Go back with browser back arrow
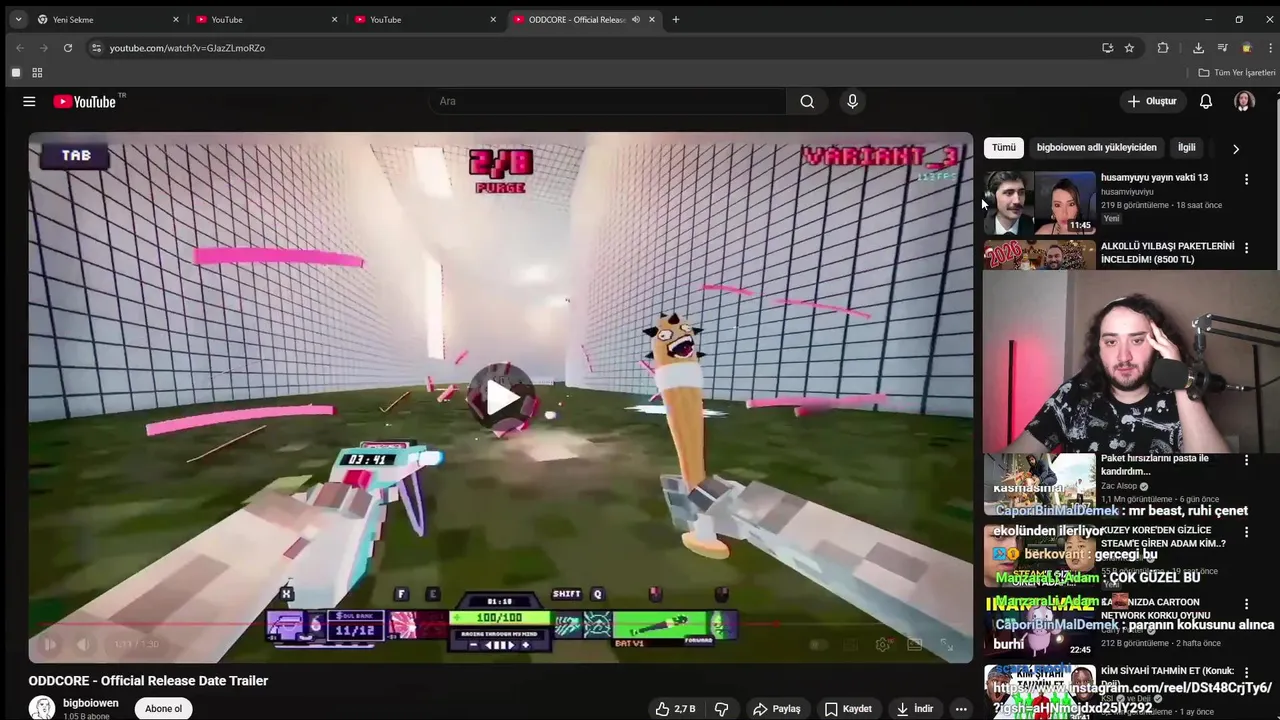 pos(19,48)
